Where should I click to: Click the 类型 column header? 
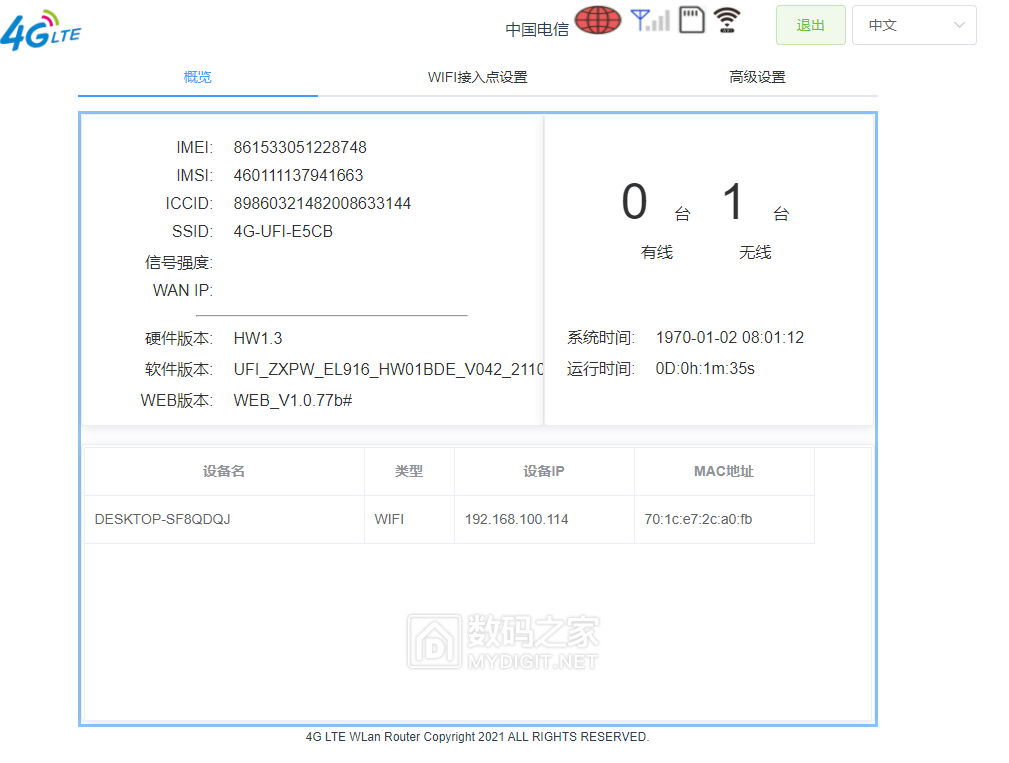409,471
